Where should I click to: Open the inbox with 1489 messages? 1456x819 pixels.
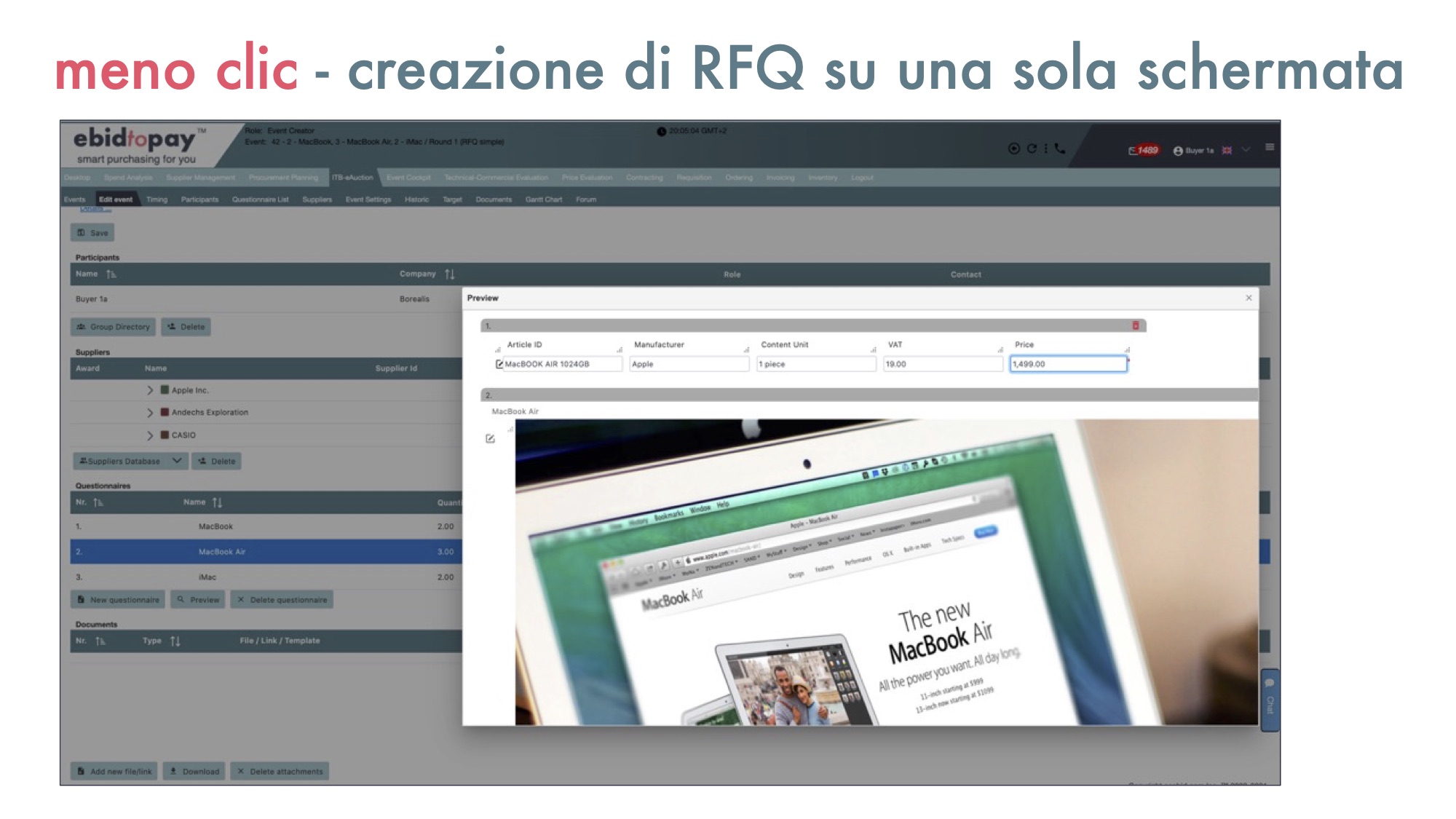click(x=1144, y=150)
